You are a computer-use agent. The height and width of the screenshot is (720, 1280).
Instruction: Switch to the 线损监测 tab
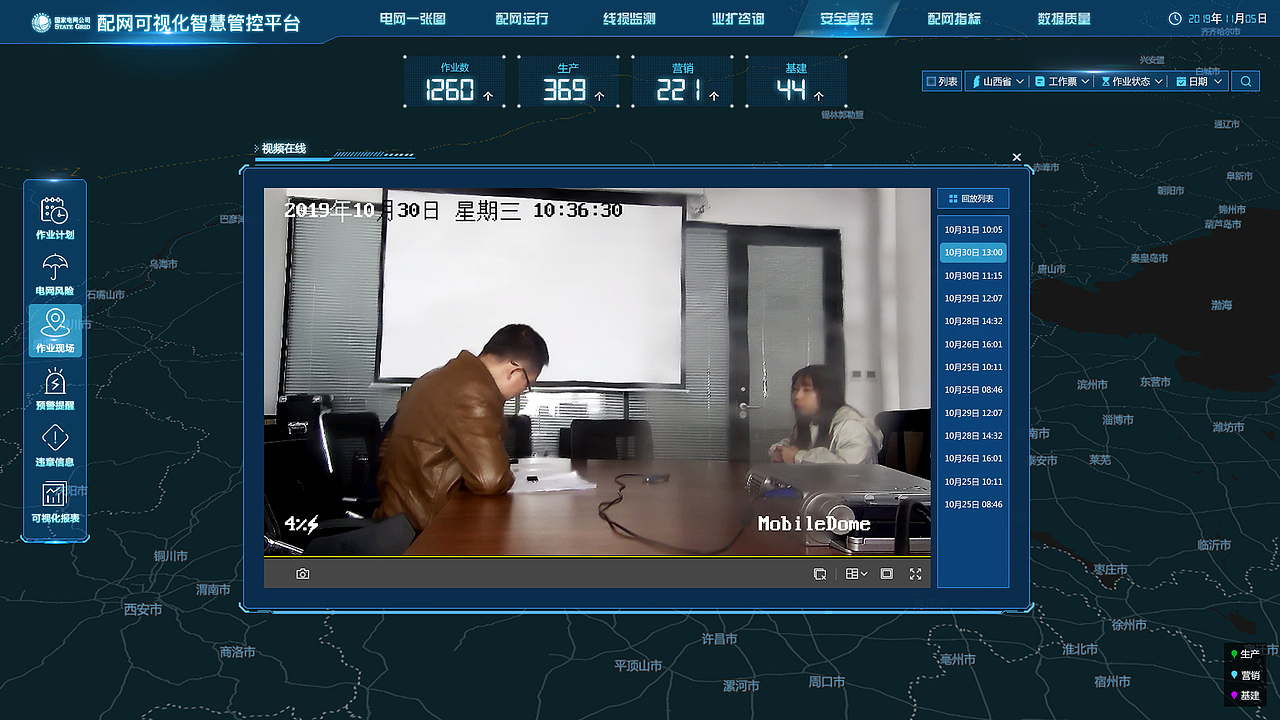[x=629, y=19]
